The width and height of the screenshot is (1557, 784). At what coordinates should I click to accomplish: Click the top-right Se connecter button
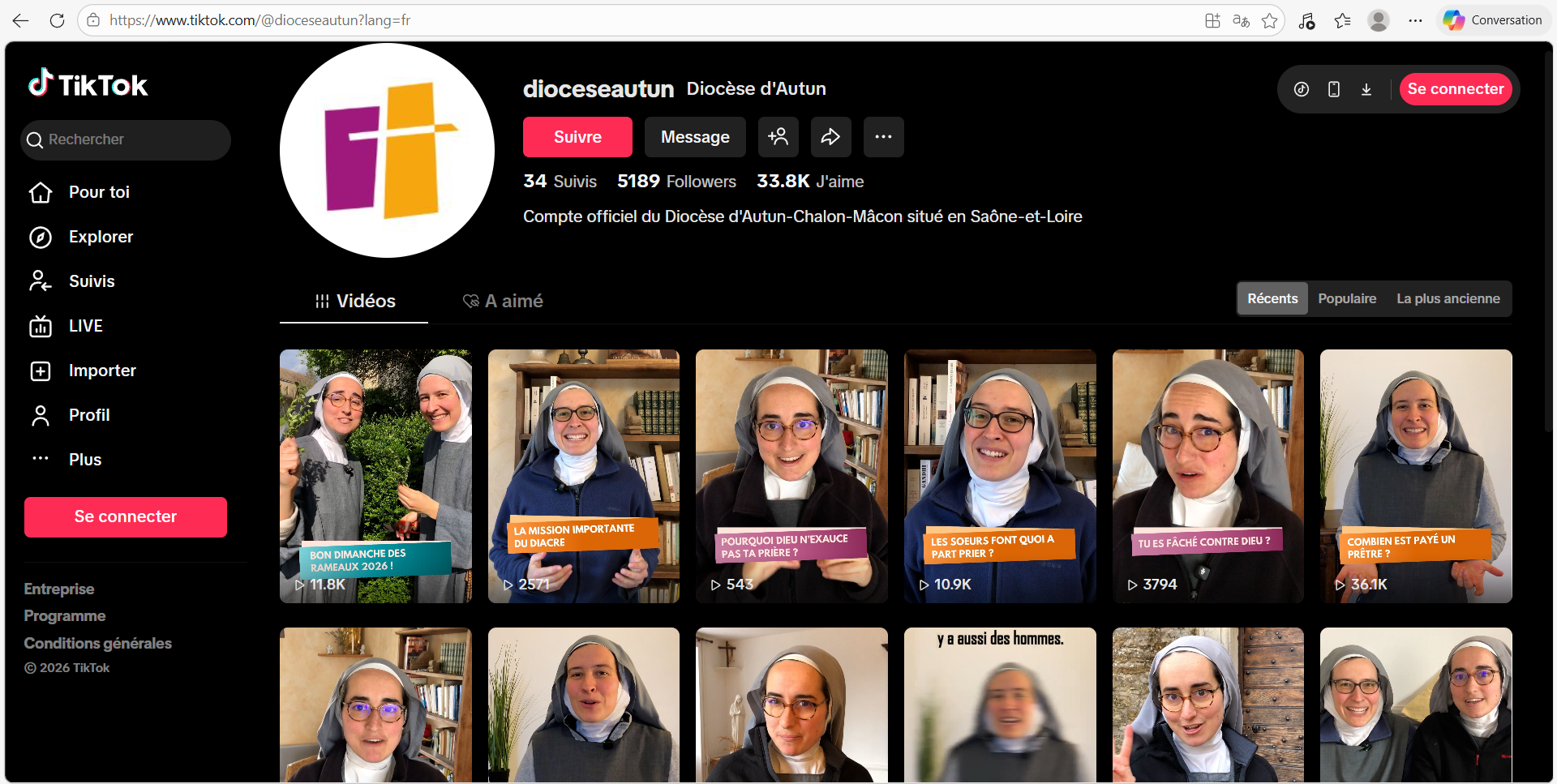coord(1456,89)
